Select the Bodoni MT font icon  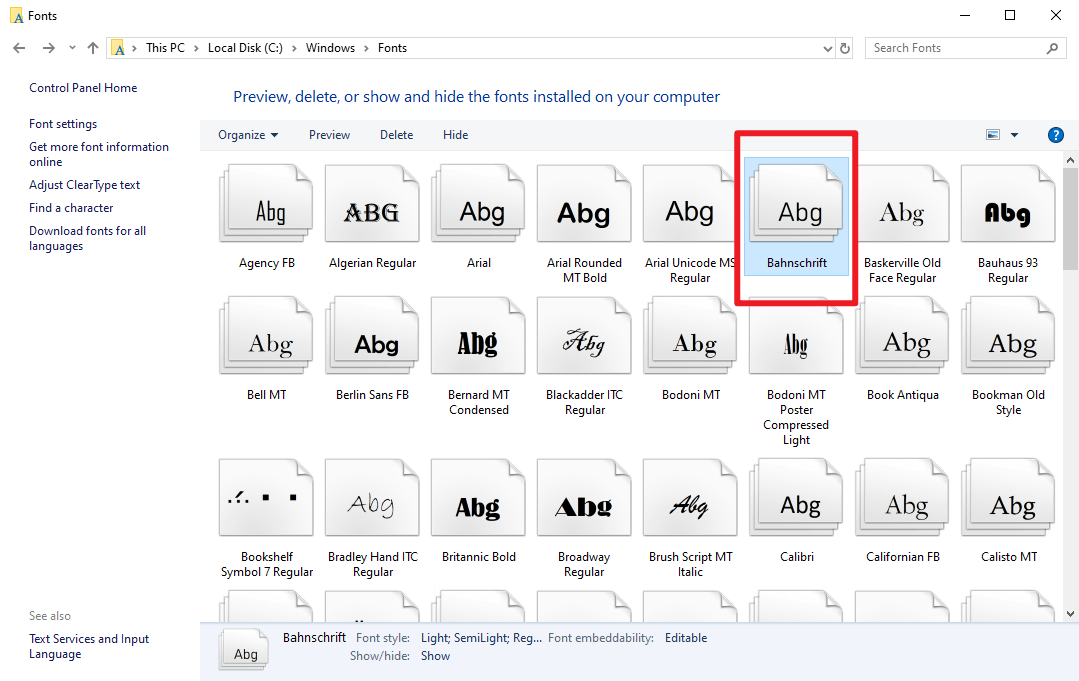690,336
